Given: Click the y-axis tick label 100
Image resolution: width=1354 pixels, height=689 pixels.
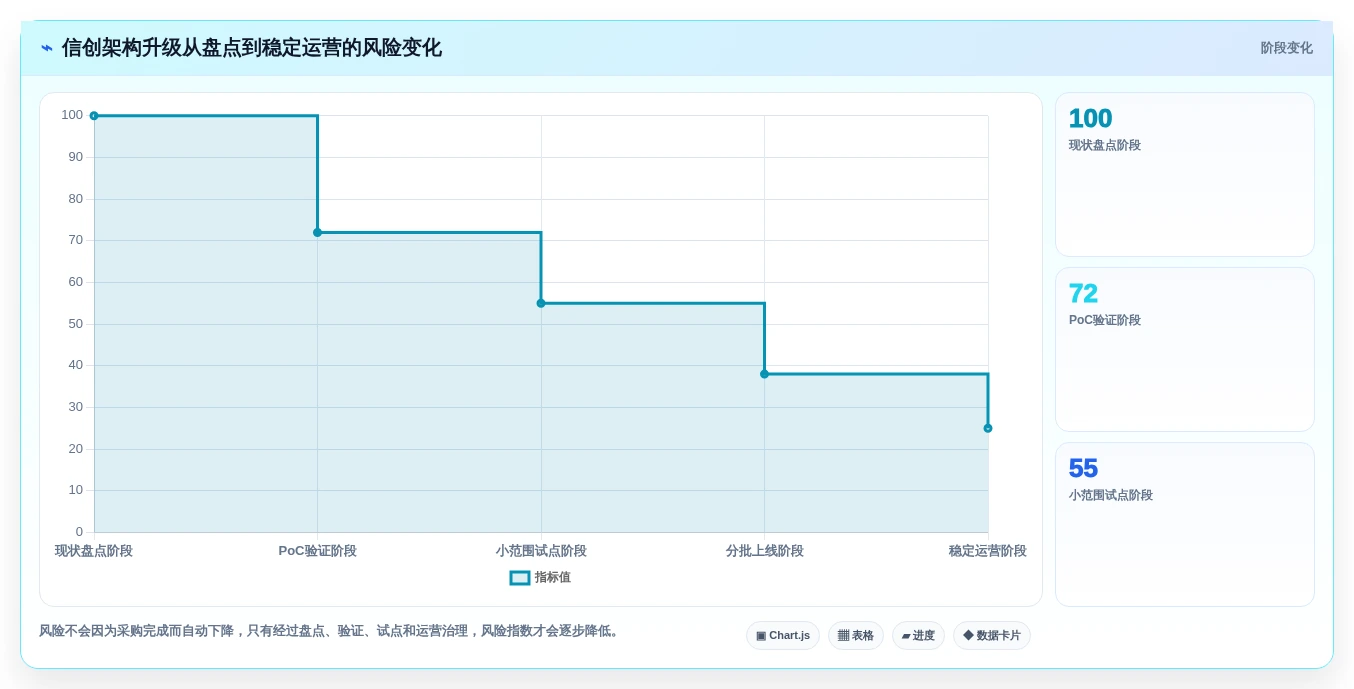Looking at the screenshot, I should (72, 115).
